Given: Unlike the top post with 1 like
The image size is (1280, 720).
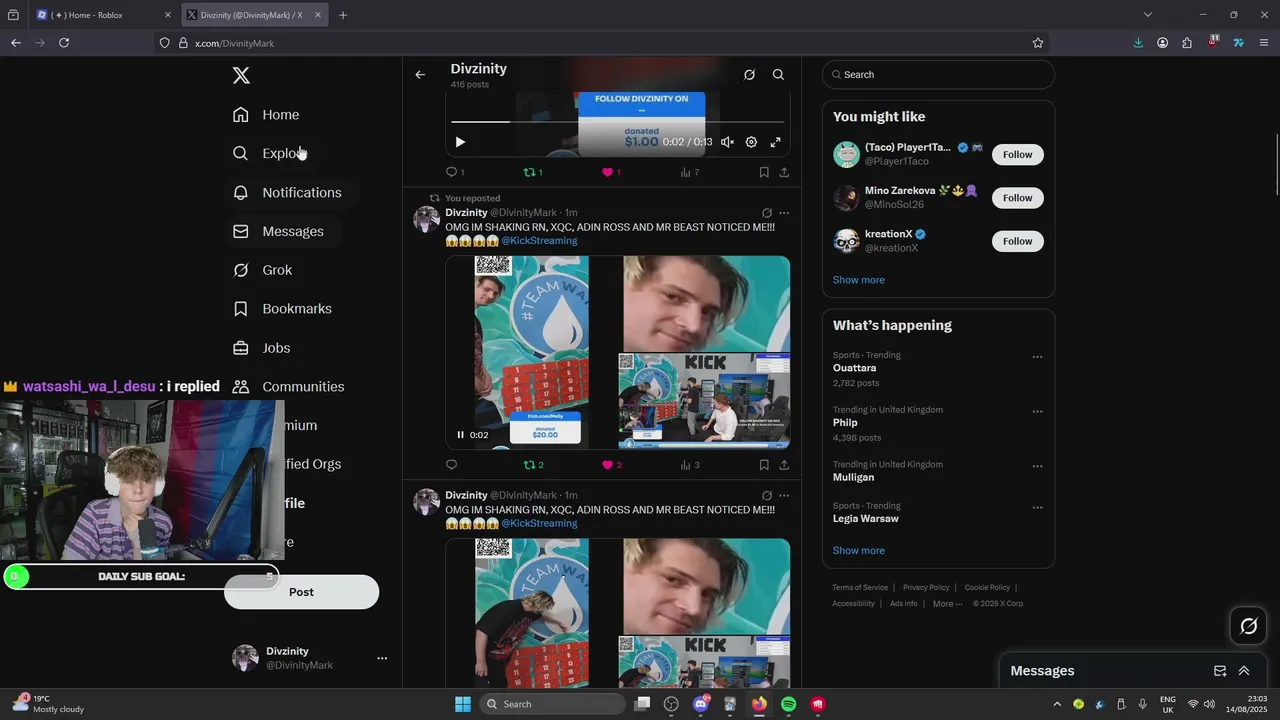Looking at the screenshot, I should [611, 172].
